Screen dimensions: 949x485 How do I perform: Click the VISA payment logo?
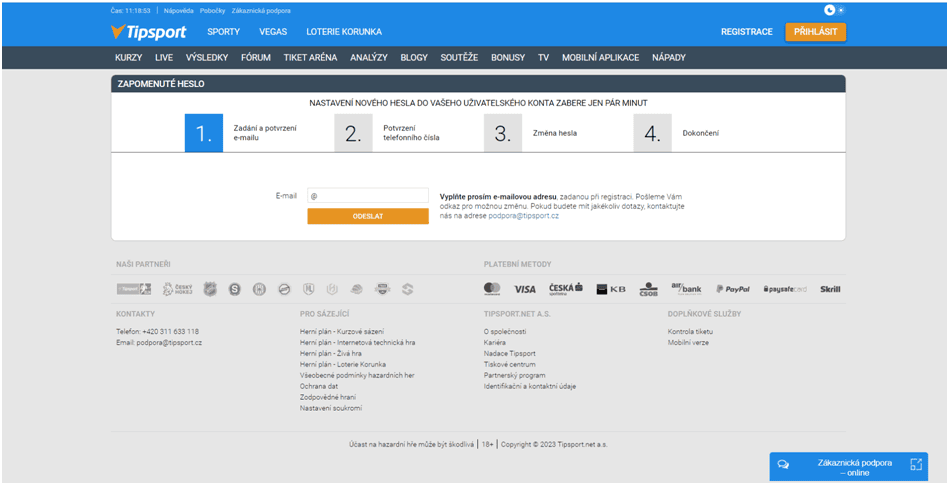pyautogui.click(x=525, y=289)
